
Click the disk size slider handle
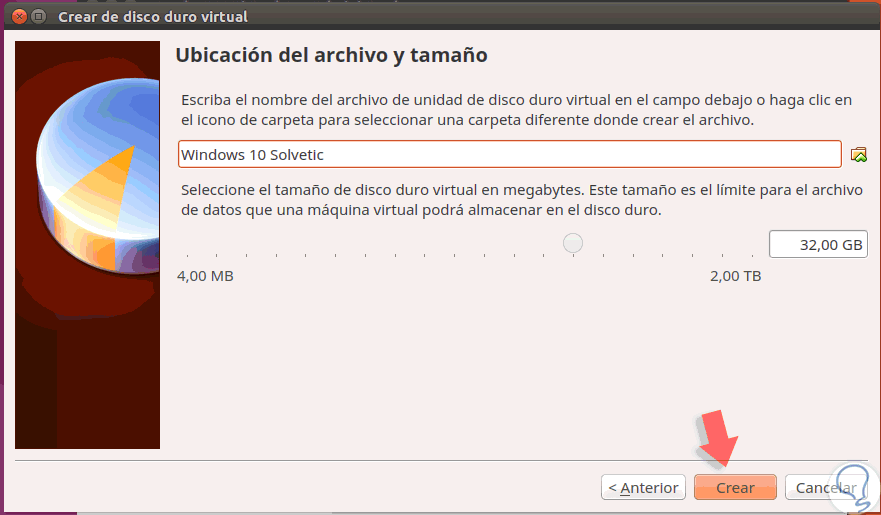tap(573, 243)
